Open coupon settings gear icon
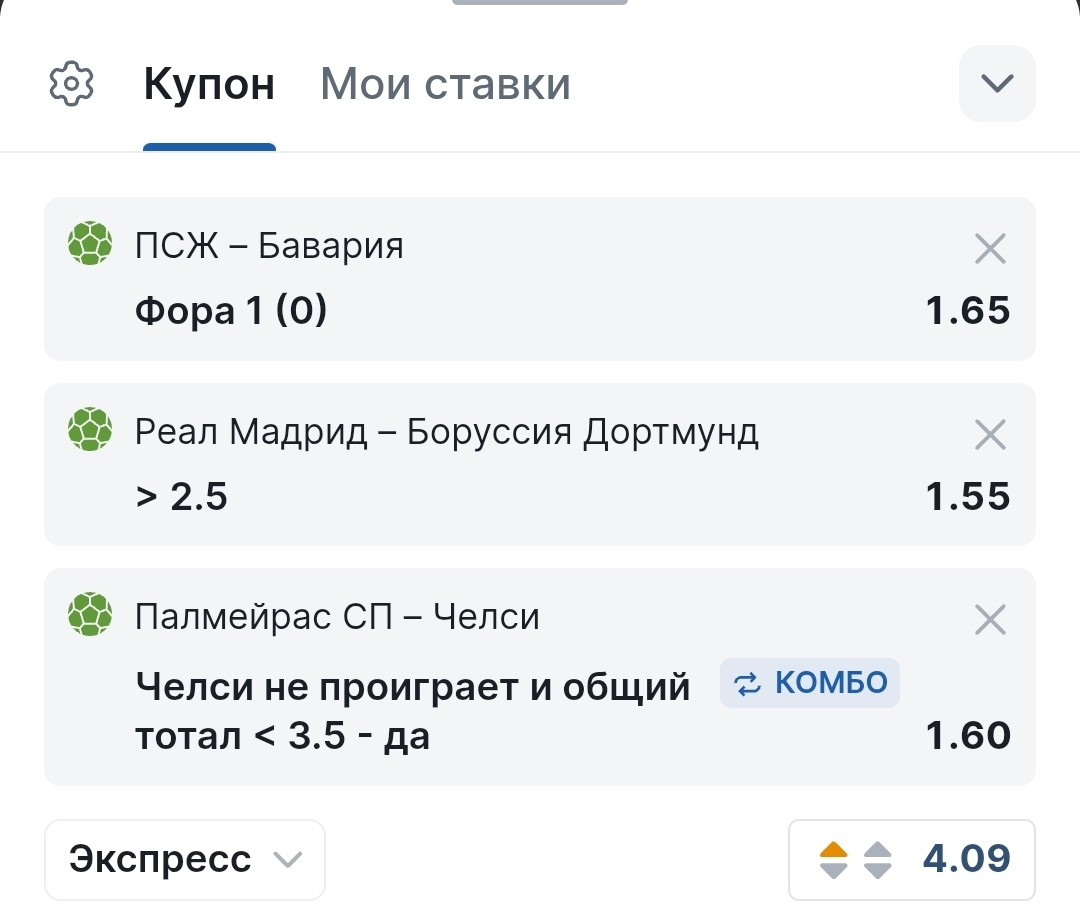Image resolution: width=1080 pixels, height=919 pixels. click(71, 83)
